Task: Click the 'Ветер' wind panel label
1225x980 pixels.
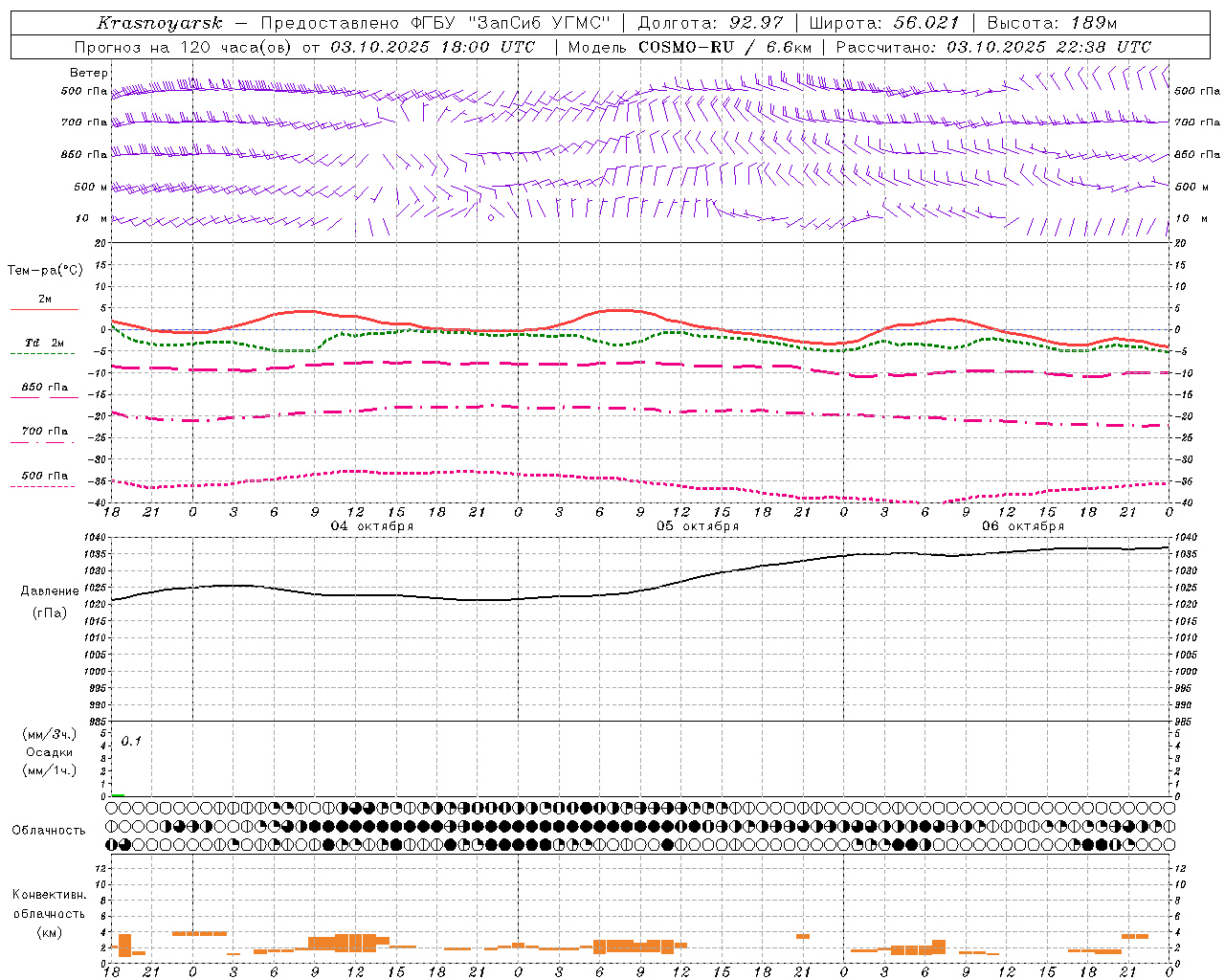Action: point(89,73)
